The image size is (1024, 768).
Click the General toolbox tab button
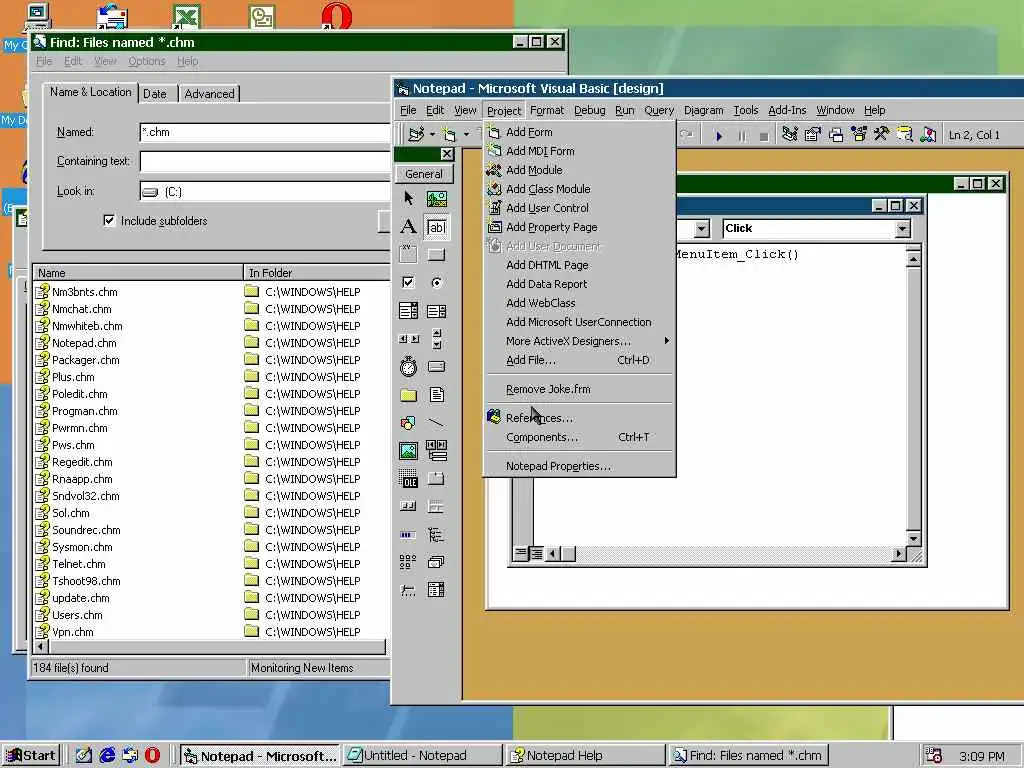424,174
